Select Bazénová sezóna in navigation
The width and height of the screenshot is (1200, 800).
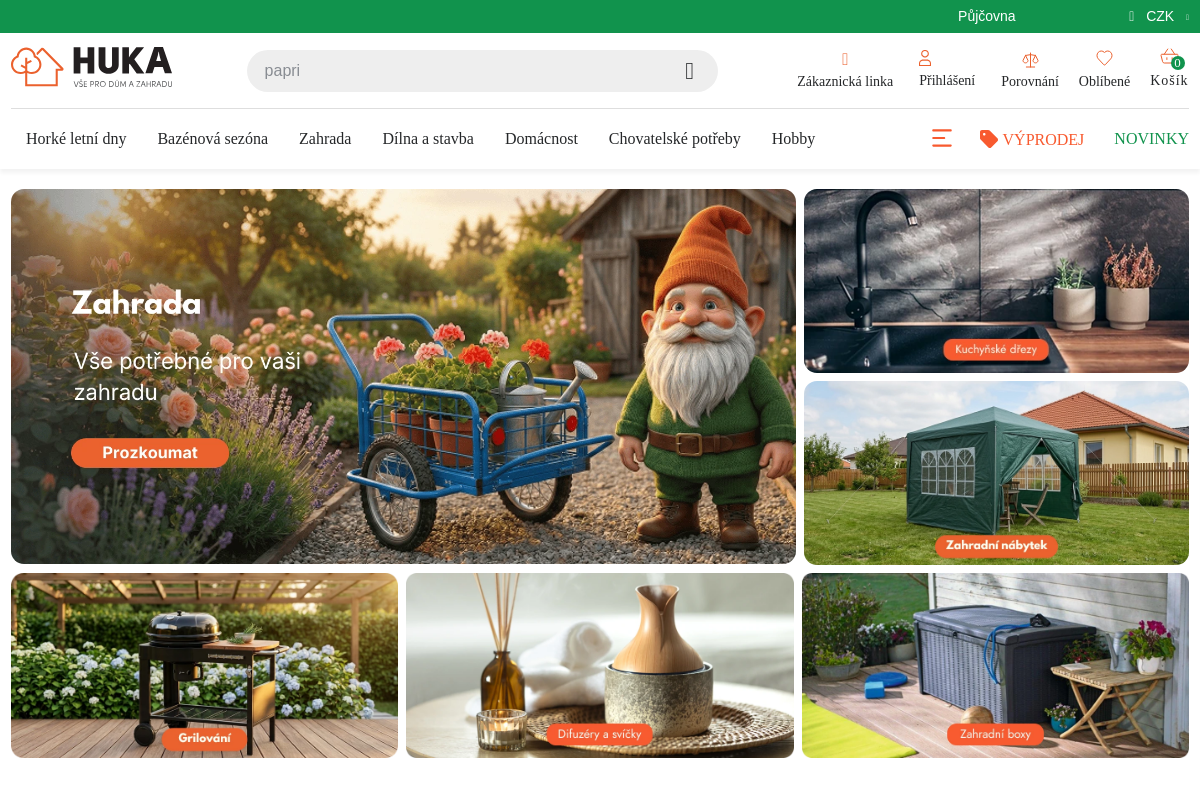tap(213, 139)
